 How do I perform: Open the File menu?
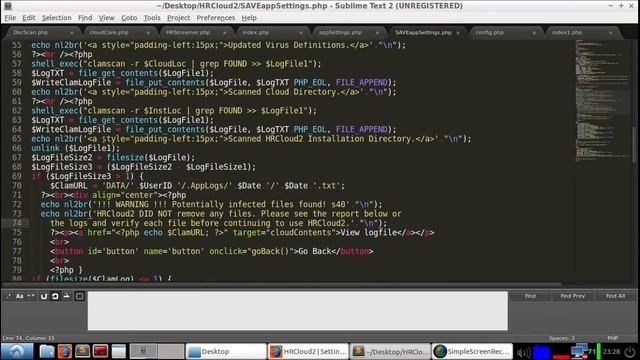(10, 18)
